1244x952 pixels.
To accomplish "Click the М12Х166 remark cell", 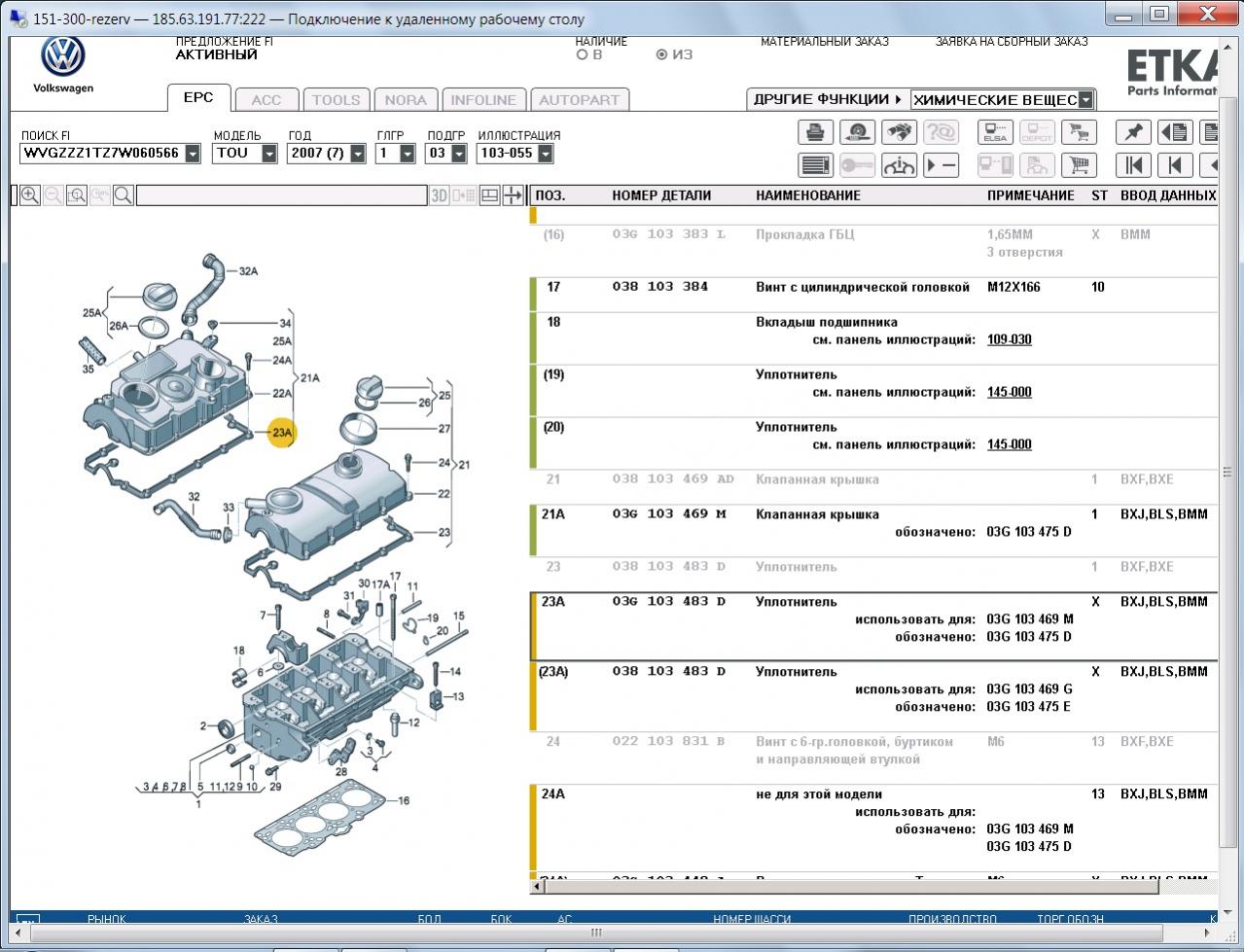I will point(1013,287).
